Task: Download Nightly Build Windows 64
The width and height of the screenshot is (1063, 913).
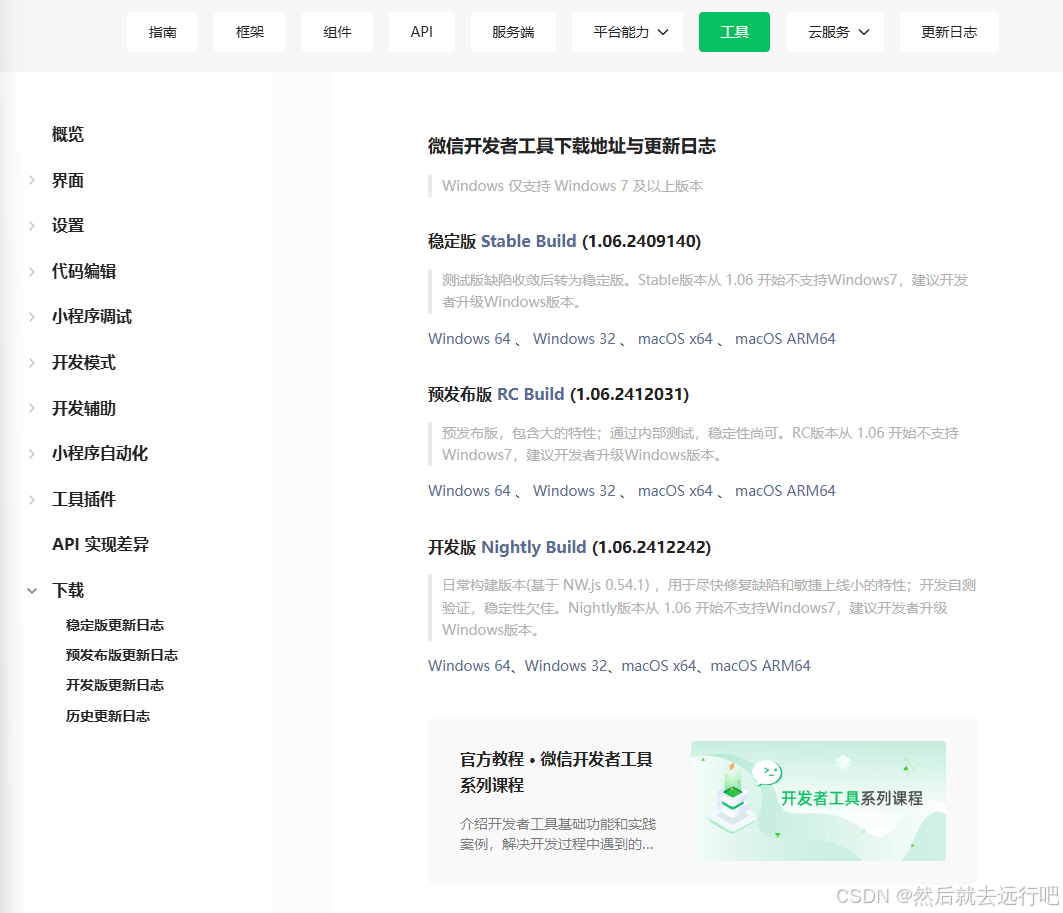Action: [x=469, y=666]
